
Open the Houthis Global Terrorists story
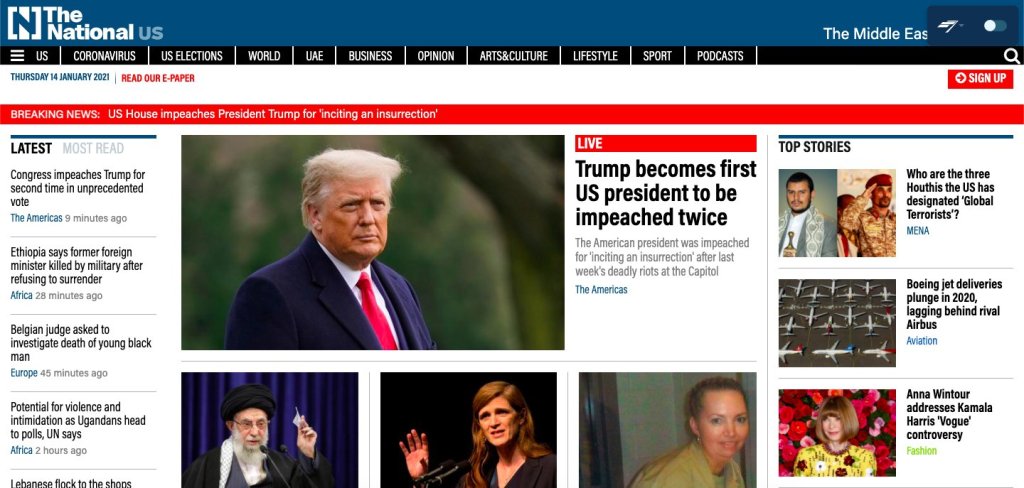tap(950, 194)
